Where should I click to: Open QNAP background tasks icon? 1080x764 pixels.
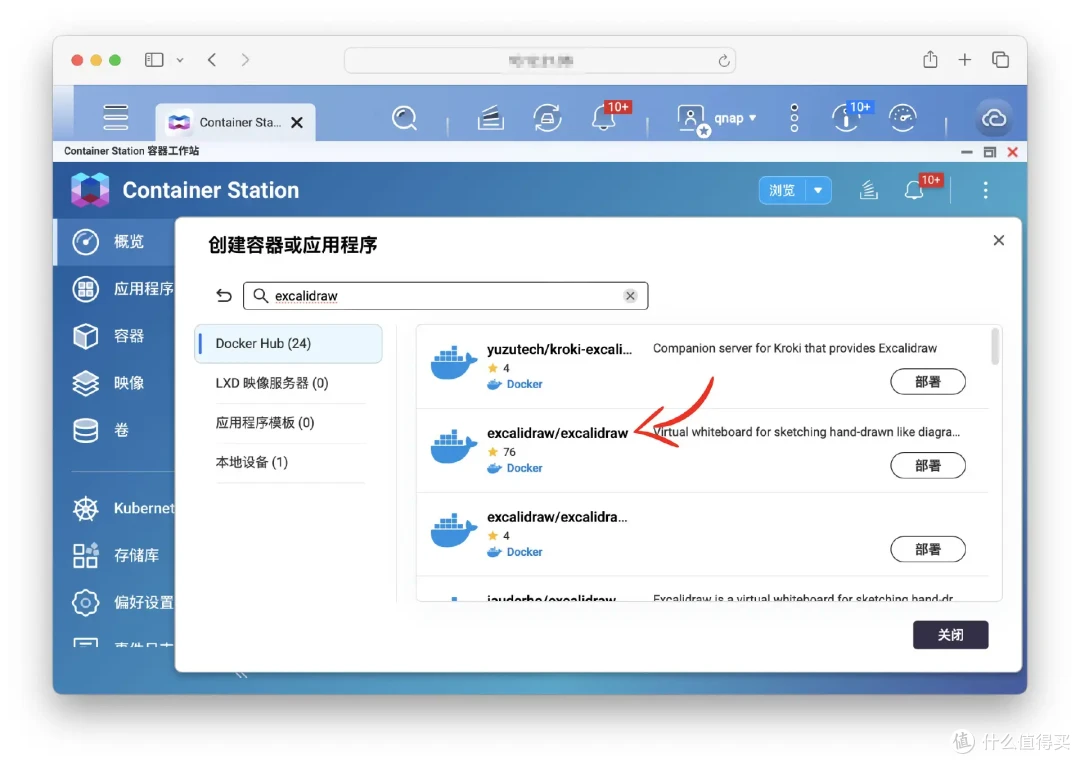[490, 118]
